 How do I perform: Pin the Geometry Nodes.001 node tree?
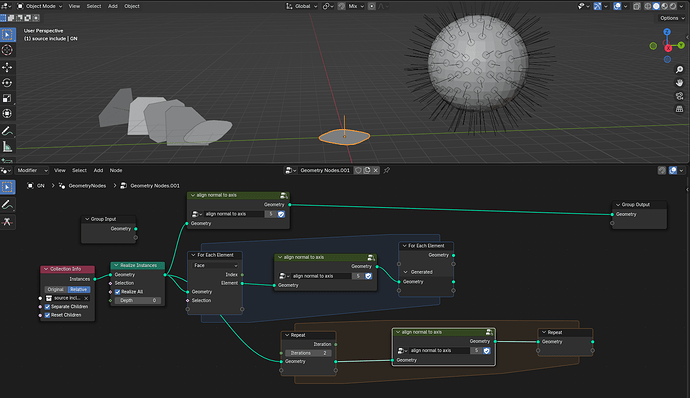[x=387, y=170]
